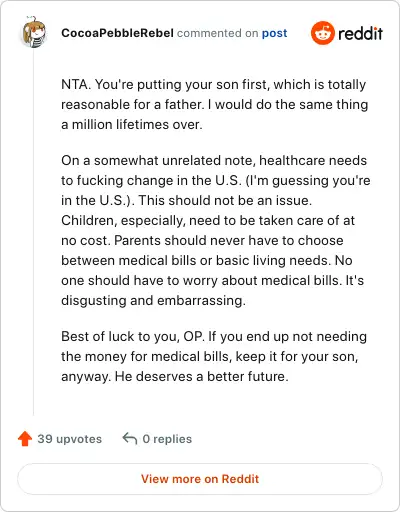Follow the blue "post" link
The height and width of the screenshot is (512, 400).
(x=274, y=33)
